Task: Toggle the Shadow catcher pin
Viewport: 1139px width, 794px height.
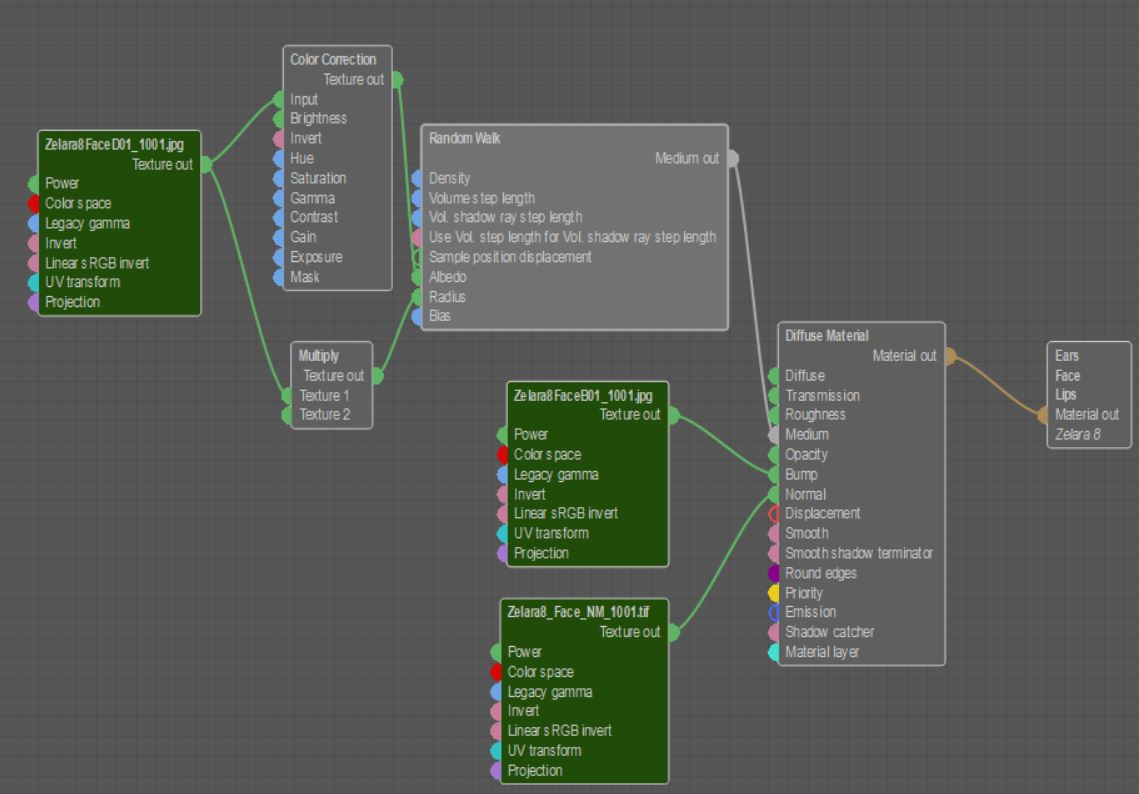Action: click(774, 632)
